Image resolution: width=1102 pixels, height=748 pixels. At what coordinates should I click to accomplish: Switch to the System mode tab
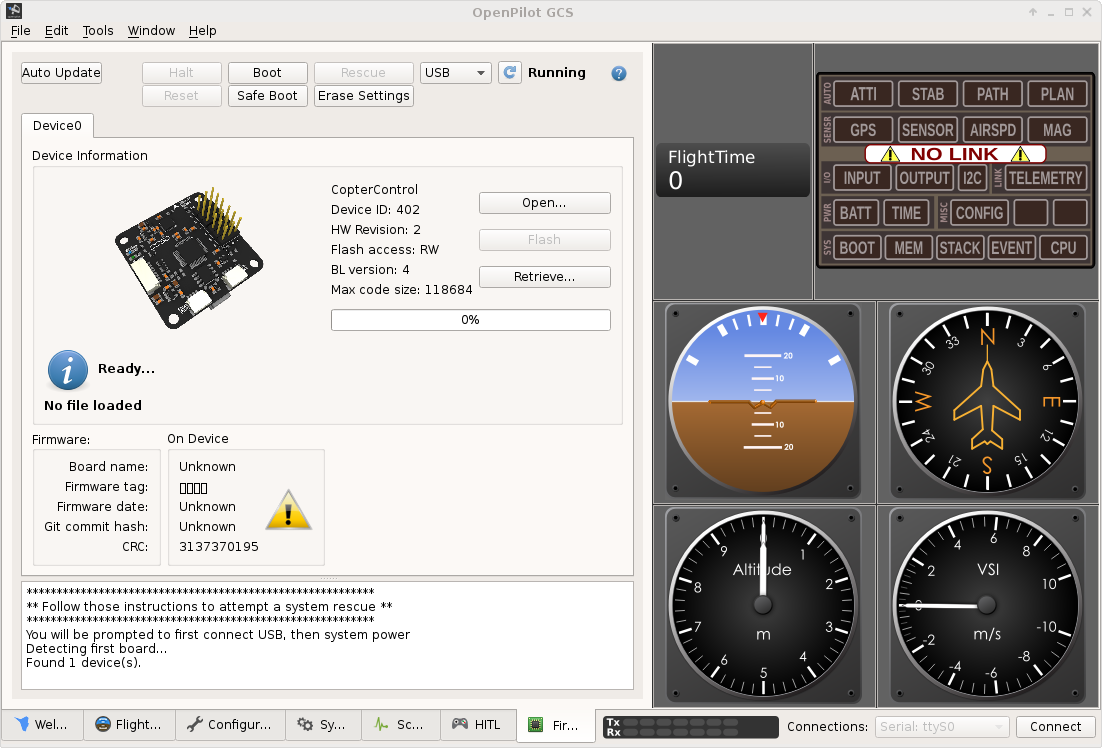323,725
